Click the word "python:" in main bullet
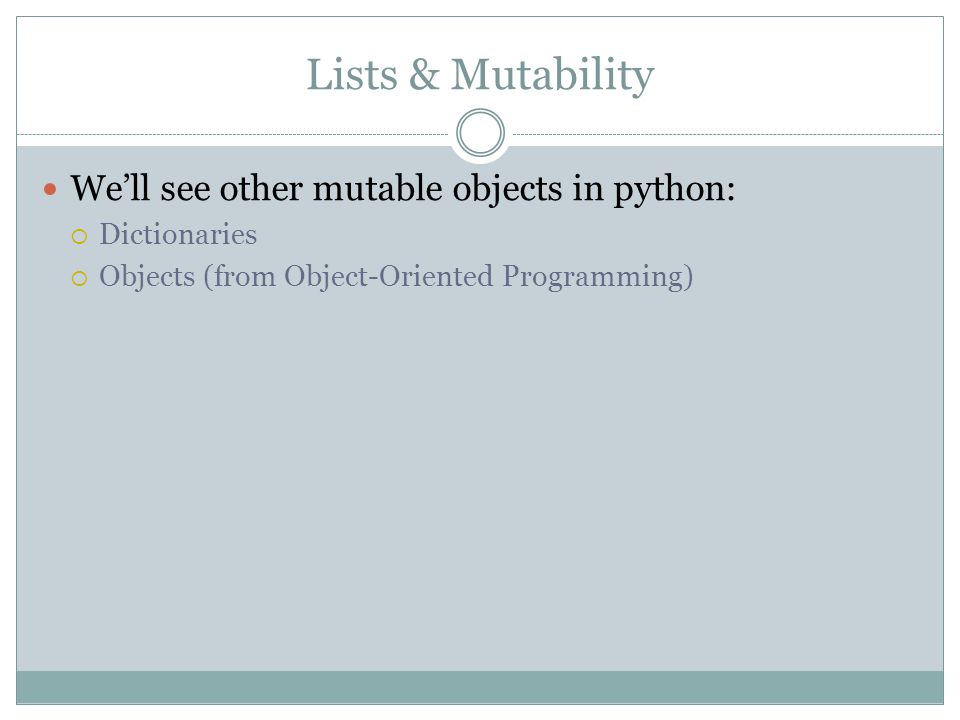The height and width of the screenshot is (720, 960). tap(675, 189)
